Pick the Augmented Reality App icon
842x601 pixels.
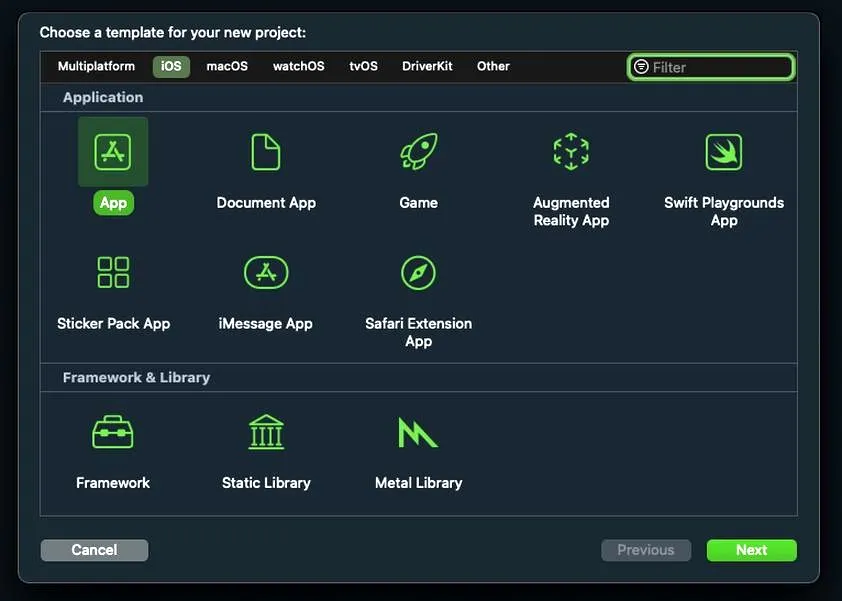click(x=571, y=151)
